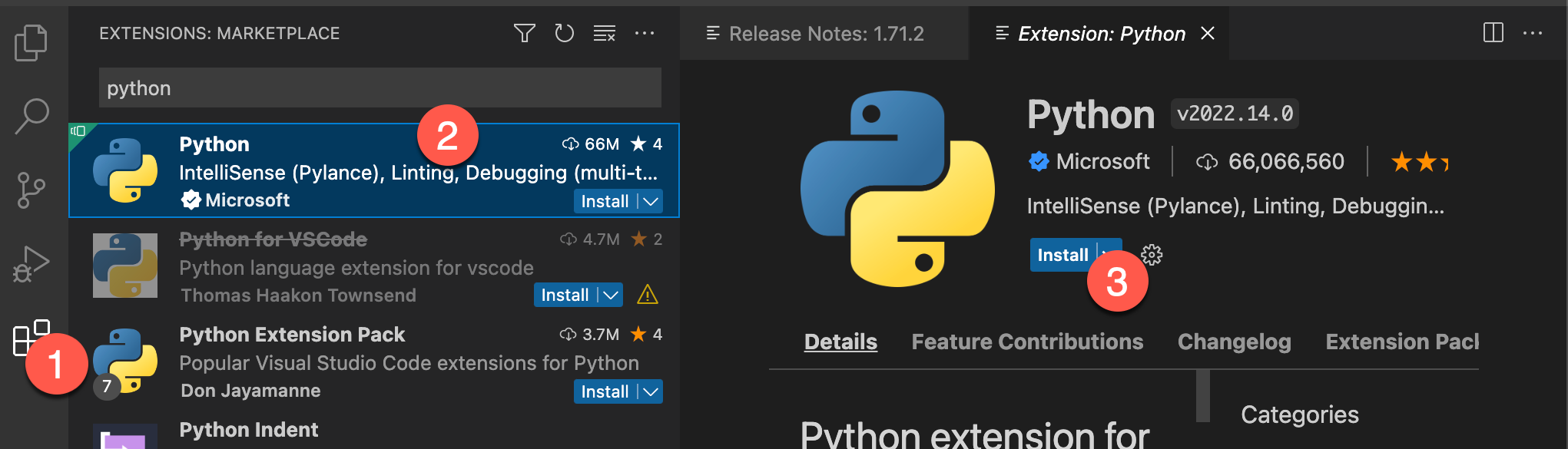Viewport: 1568px width, 449px height.
Task: Install Python Extension Pack
Action: point(605,391)
